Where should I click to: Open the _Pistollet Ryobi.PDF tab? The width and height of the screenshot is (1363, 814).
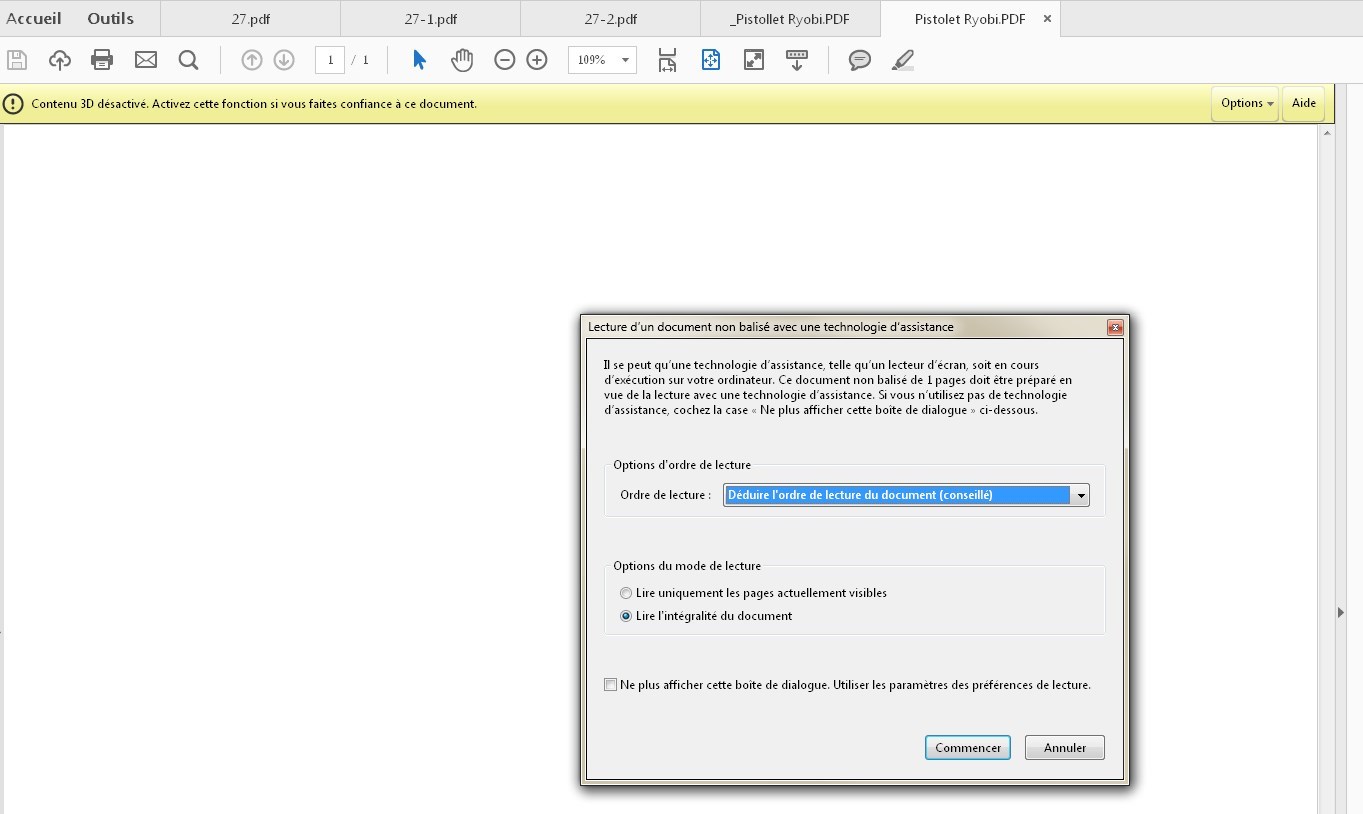790,19
